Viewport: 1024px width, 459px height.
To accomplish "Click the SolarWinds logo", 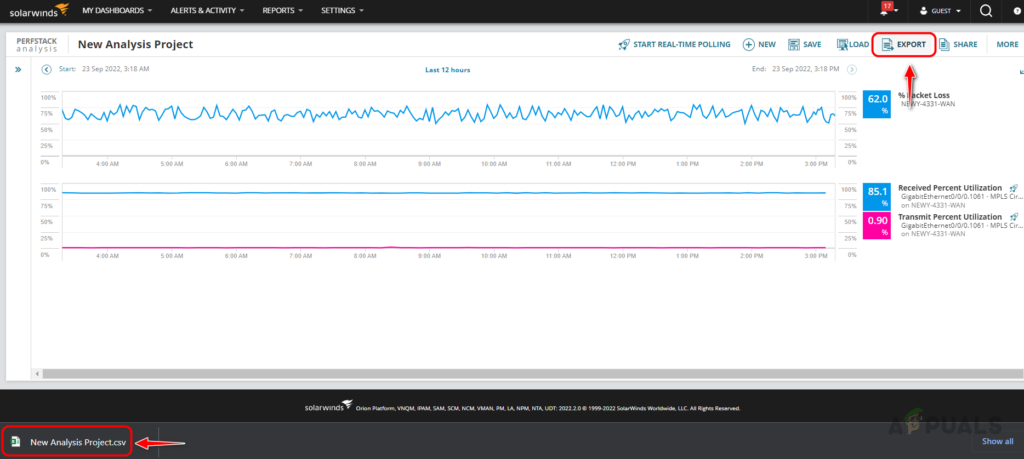I will pyautogui.click(x=39, y=10).
